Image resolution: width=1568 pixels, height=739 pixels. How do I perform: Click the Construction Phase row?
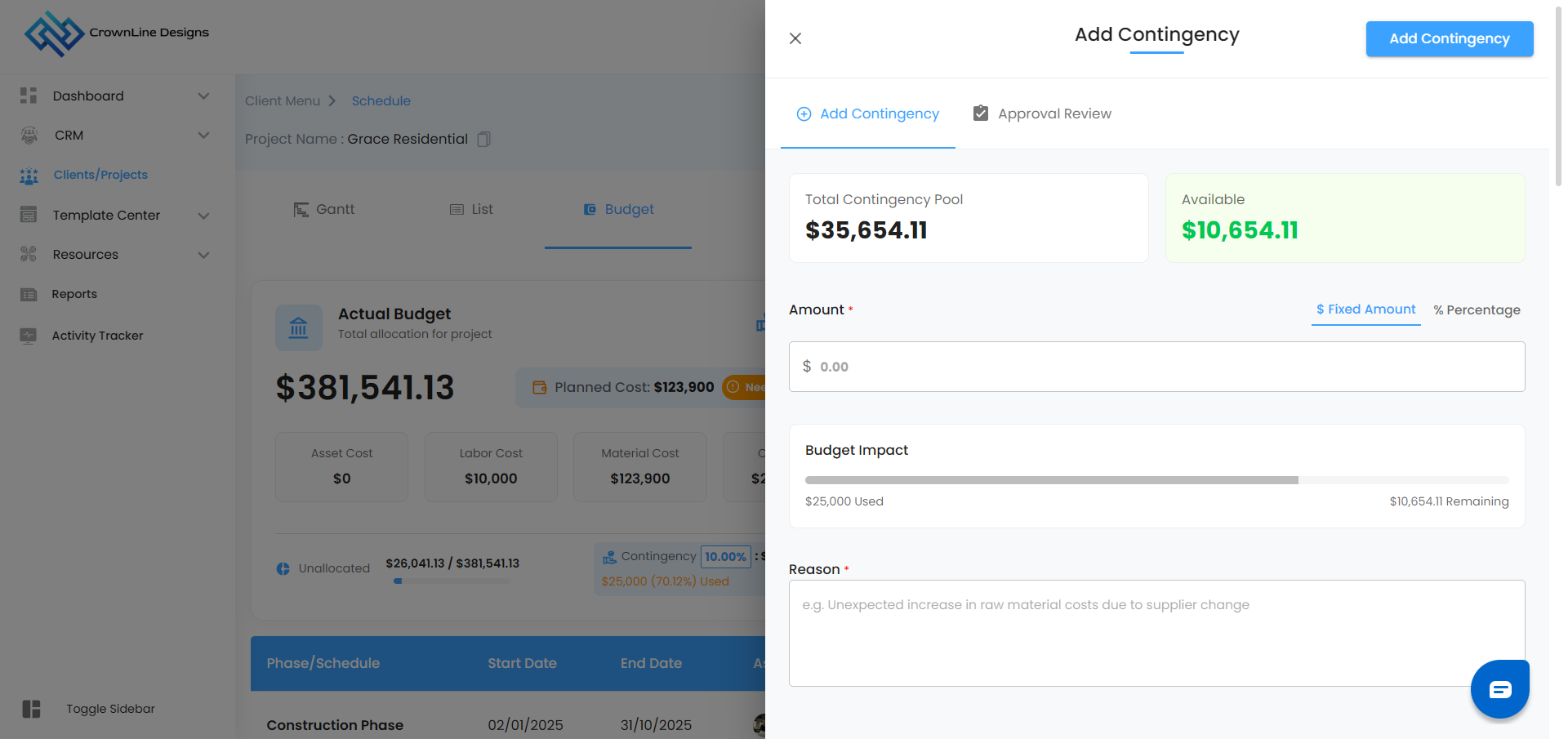[x=508, y=725]
